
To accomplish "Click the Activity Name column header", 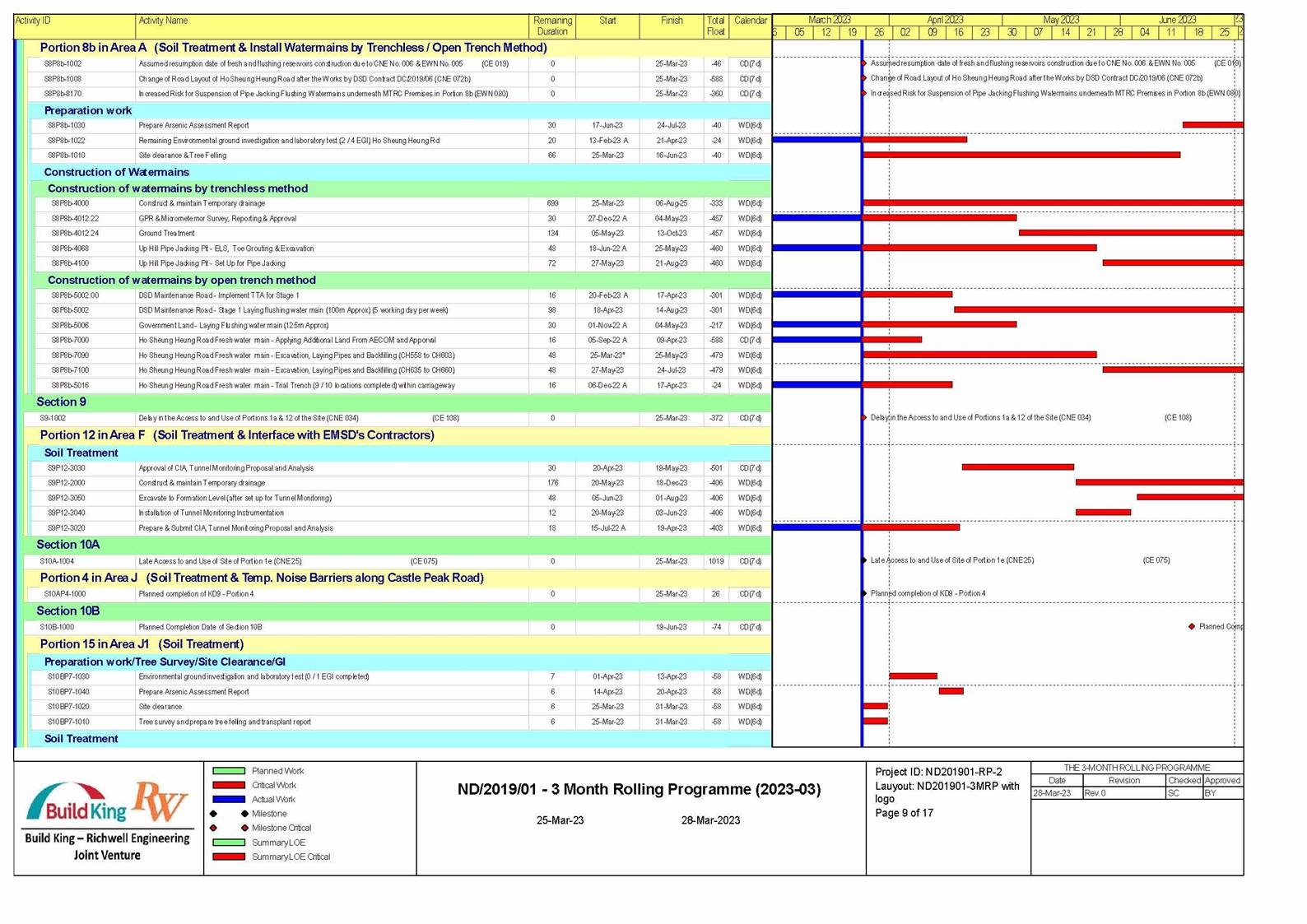I will 163,21.
